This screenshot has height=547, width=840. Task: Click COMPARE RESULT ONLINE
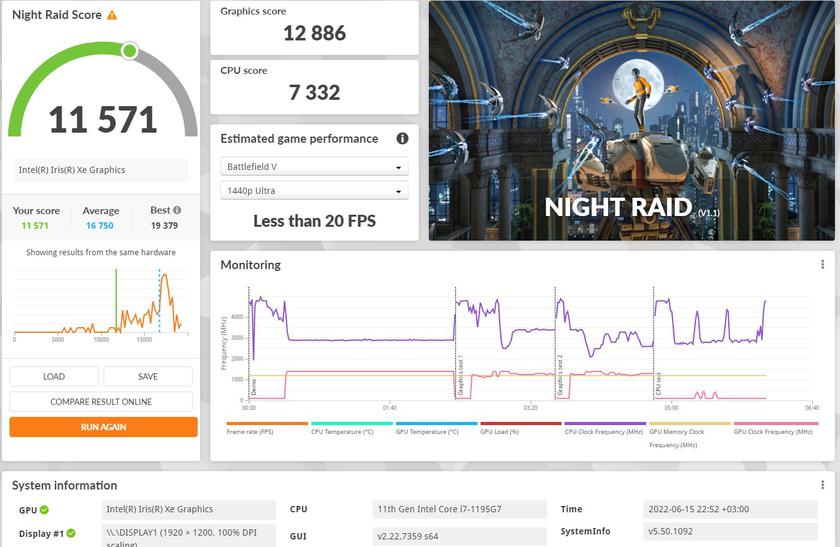tap(101, 401)
